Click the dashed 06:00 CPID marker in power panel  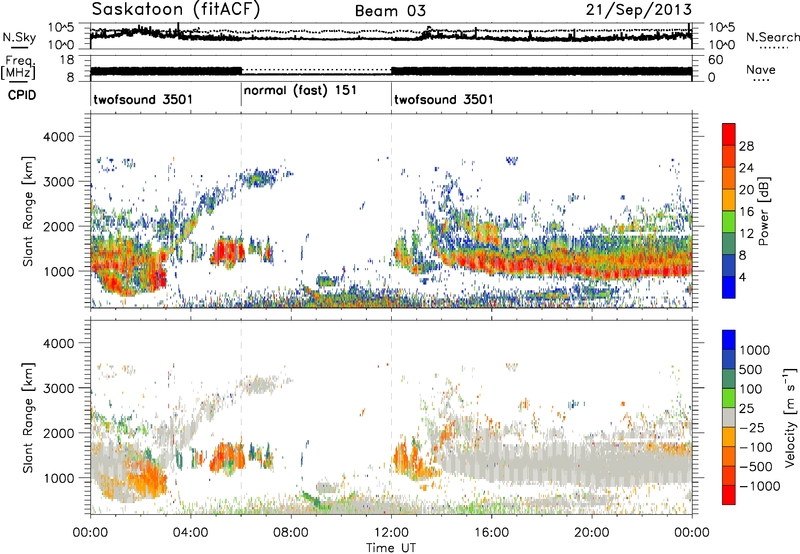(241, 211)
